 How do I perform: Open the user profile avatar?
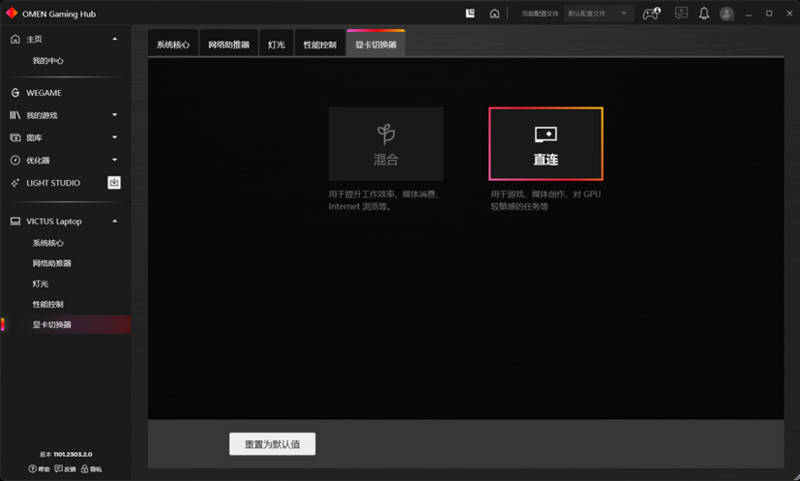click(x=727, y=14)
